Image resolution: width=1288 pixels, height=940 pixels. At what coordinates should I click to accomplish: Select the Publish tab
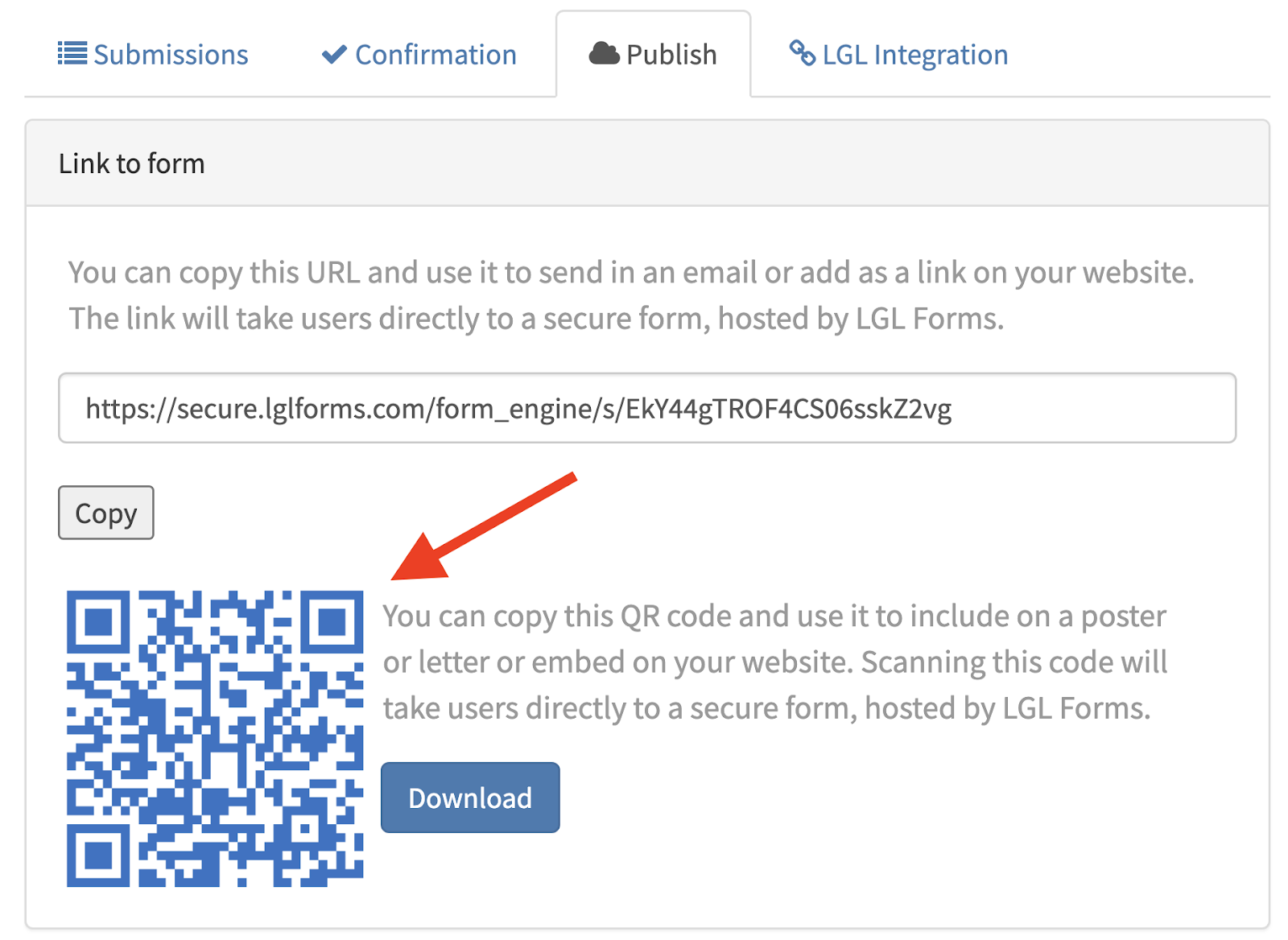[x=653, y=55]
